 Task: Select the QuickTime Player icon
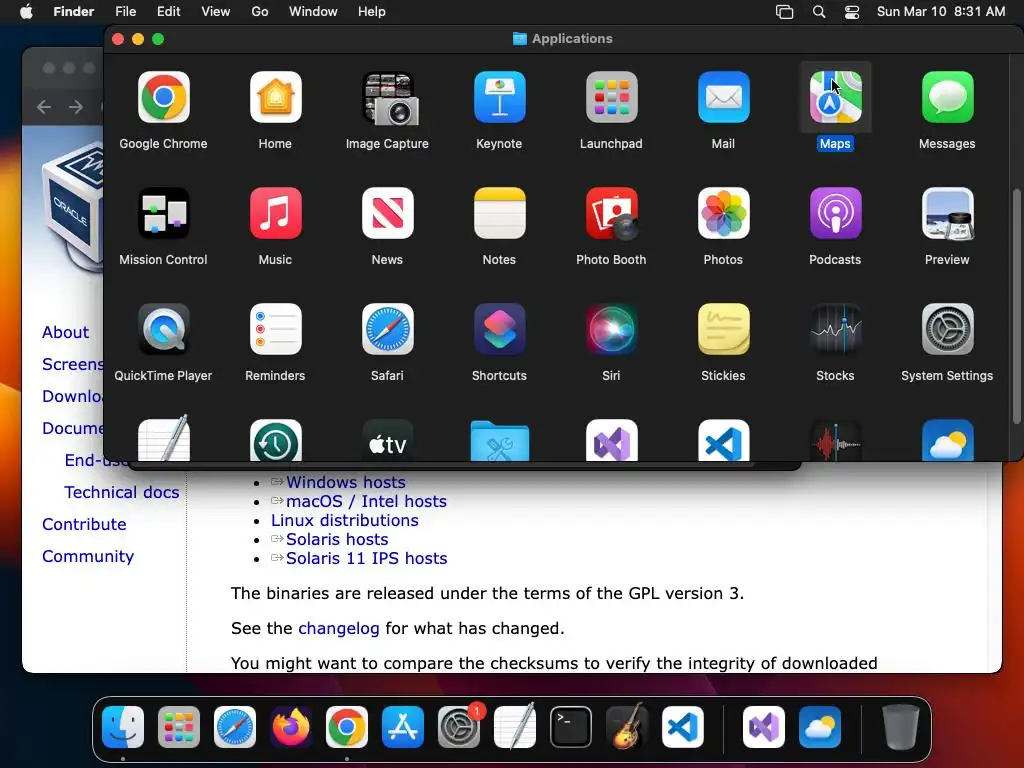click(x=163, y=329)
